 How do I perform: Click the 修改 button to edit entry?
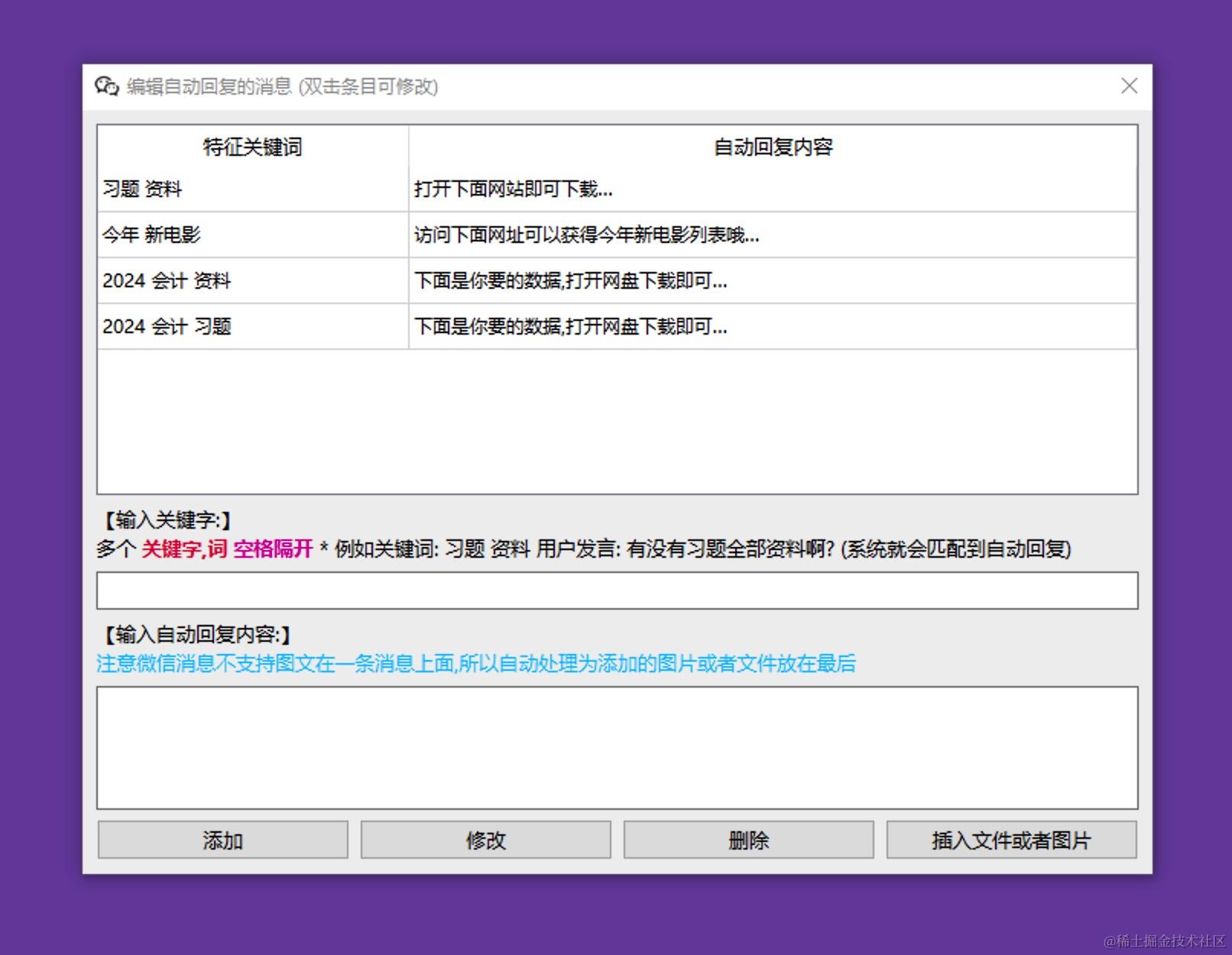[485, 840]
